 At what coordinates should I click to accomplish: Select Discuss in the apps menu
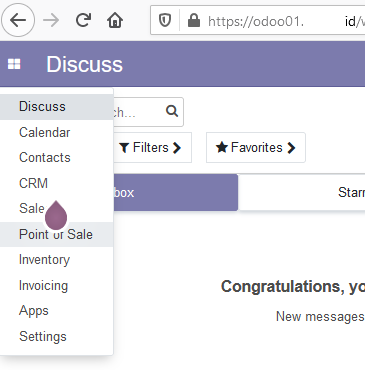click(57, 107)
